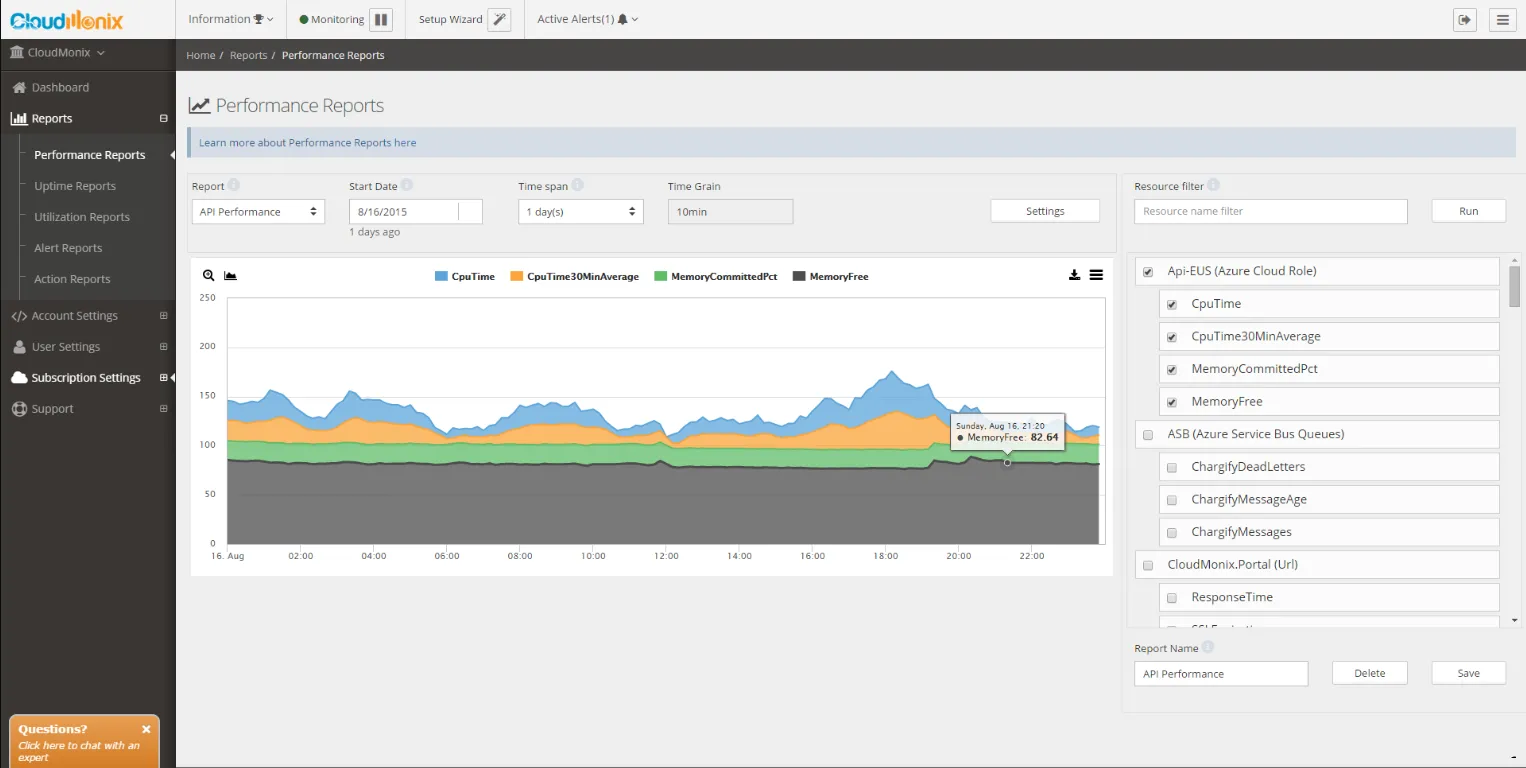
Task: Switch to Uptime Reports in the sidebar
Action: coord(74,185)
